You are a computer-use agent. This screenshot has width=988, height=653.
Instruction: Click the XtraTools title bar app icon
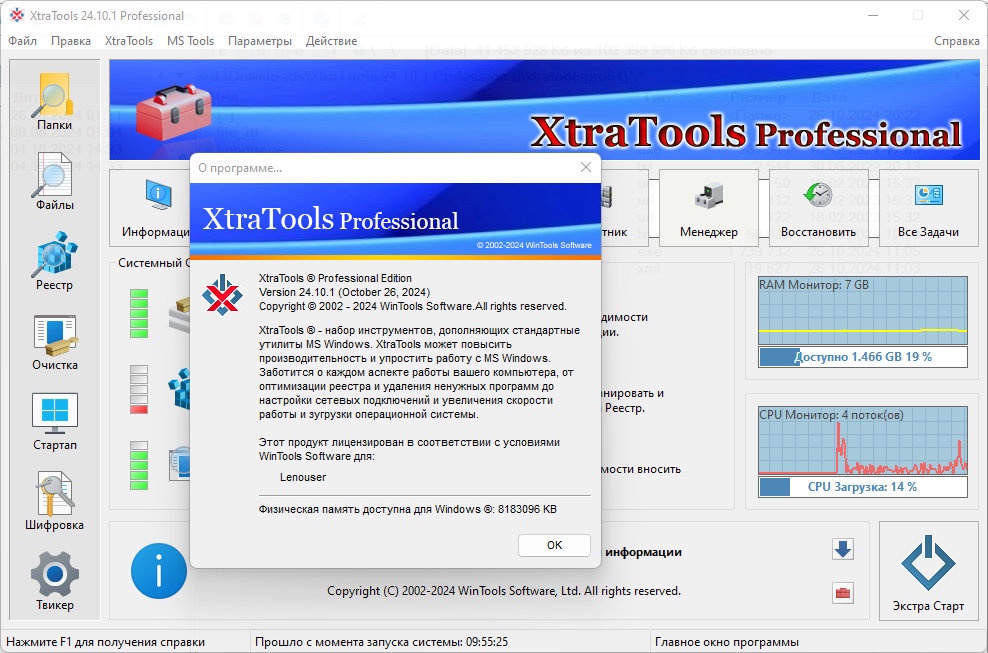click(x=17, y=15)
